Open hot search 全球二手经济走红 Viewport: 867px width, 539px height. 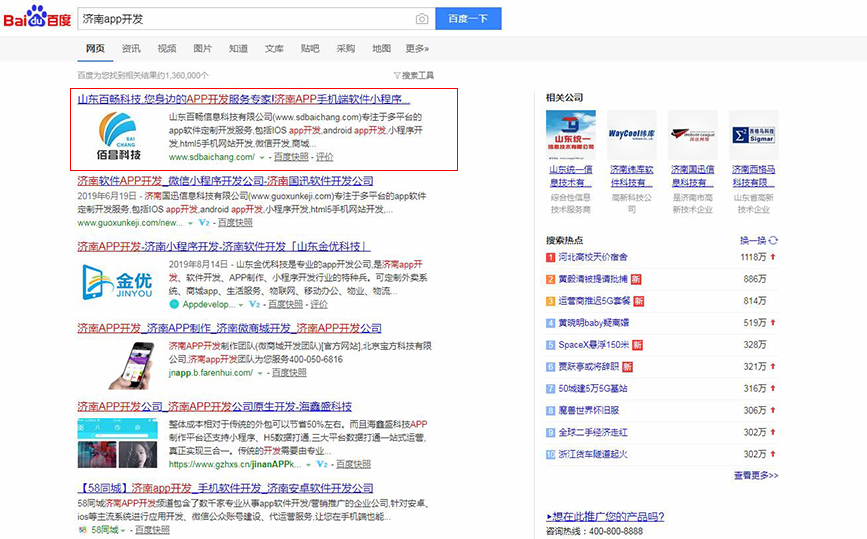click(593, 432)
